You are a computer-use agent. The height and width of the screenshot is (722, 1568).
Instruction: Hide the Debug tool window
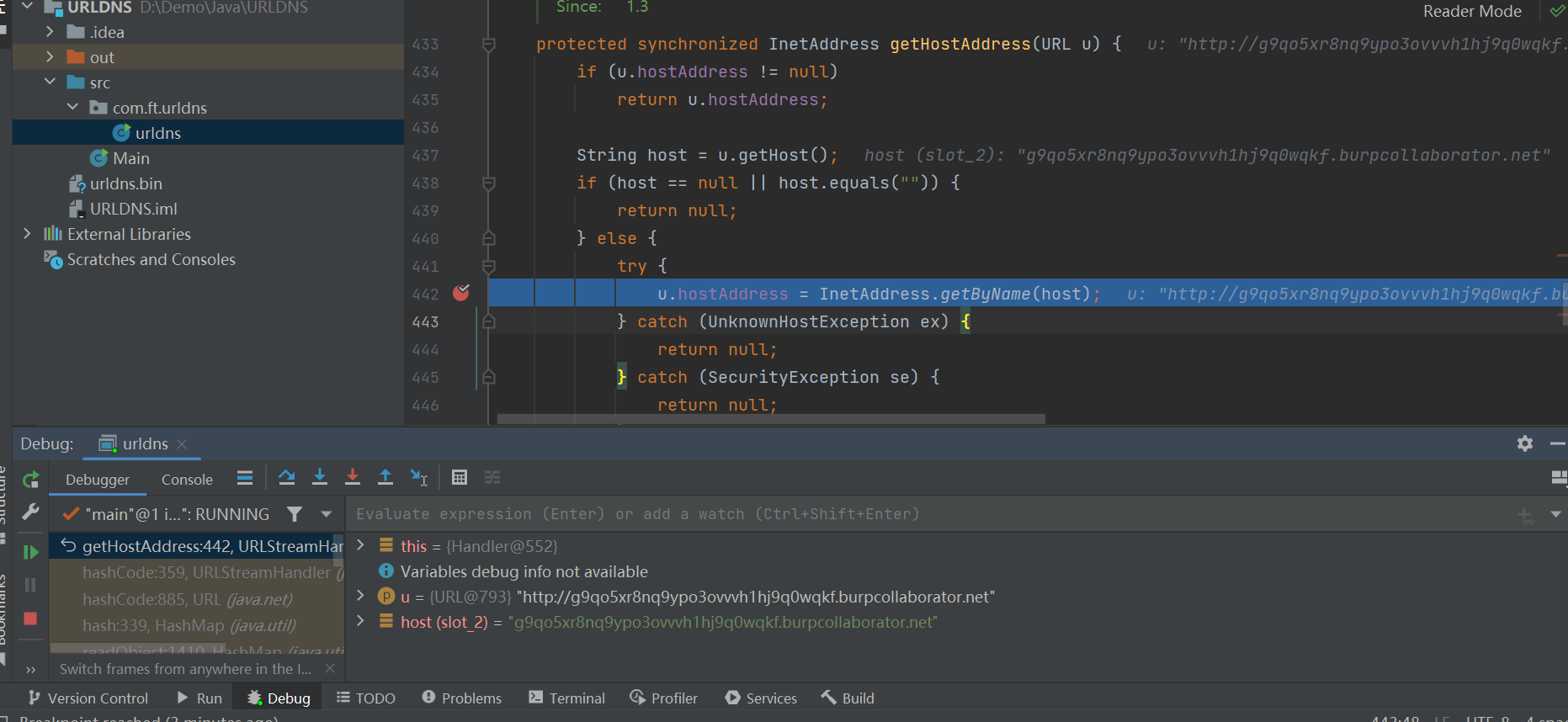click(x=1557, y=443)
